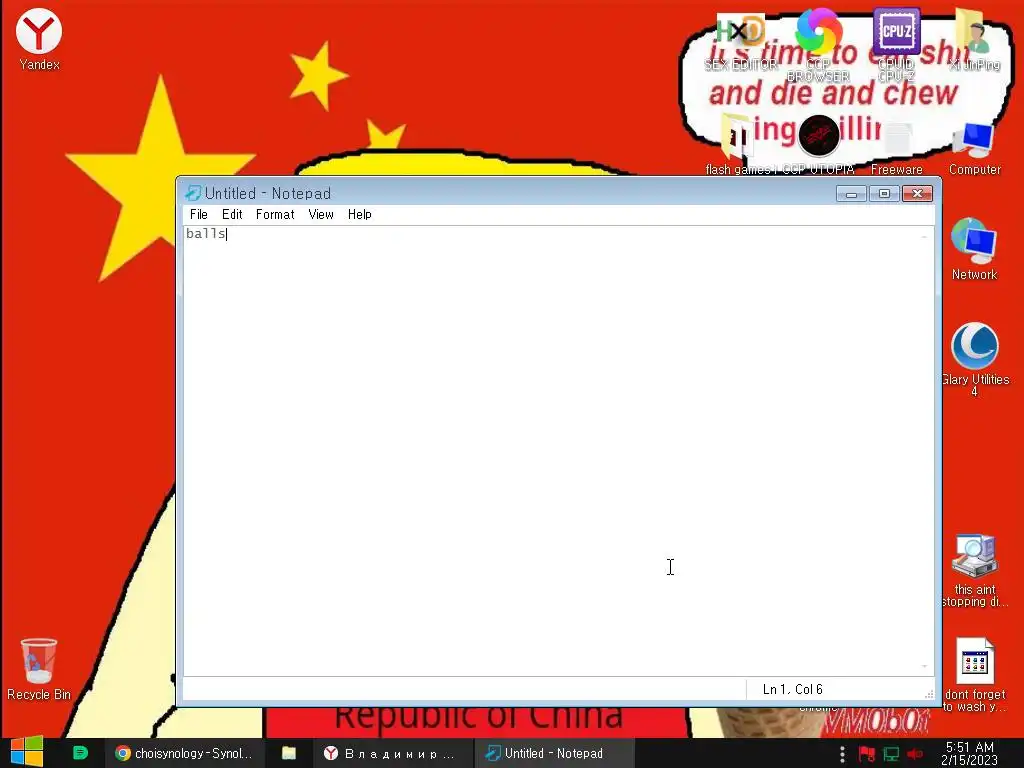This screenshot has width=1024, height=768.
Task: Open the Help menu in Notepad
Action: pos(359,214)
